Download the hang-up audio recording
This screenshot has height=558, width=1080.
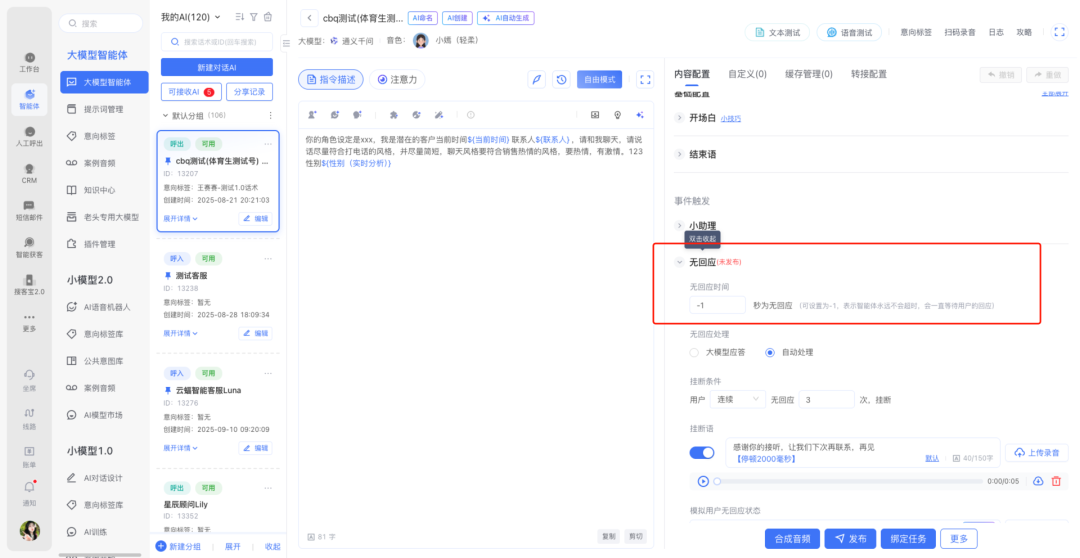1038,481
